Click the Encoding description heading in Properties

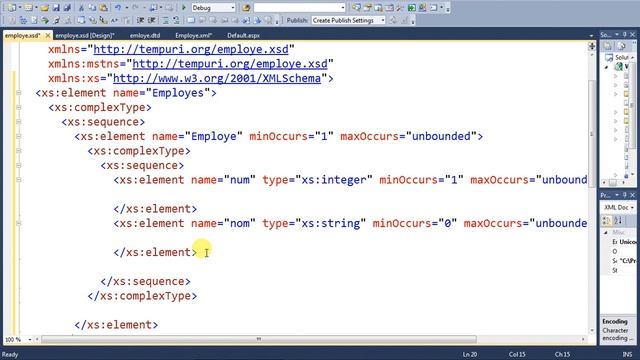pos(615,322)
